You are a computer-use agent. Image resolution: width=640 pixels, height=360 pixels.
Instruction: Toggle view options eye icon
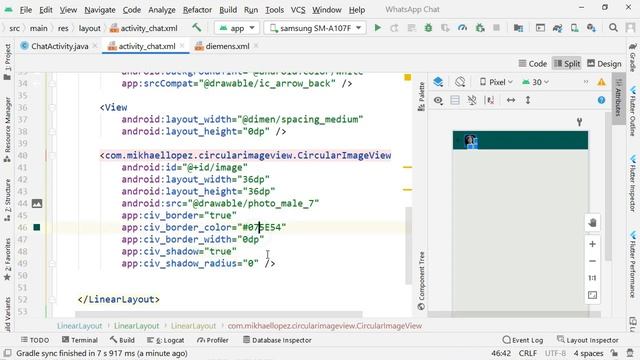[x=438, y=100]
